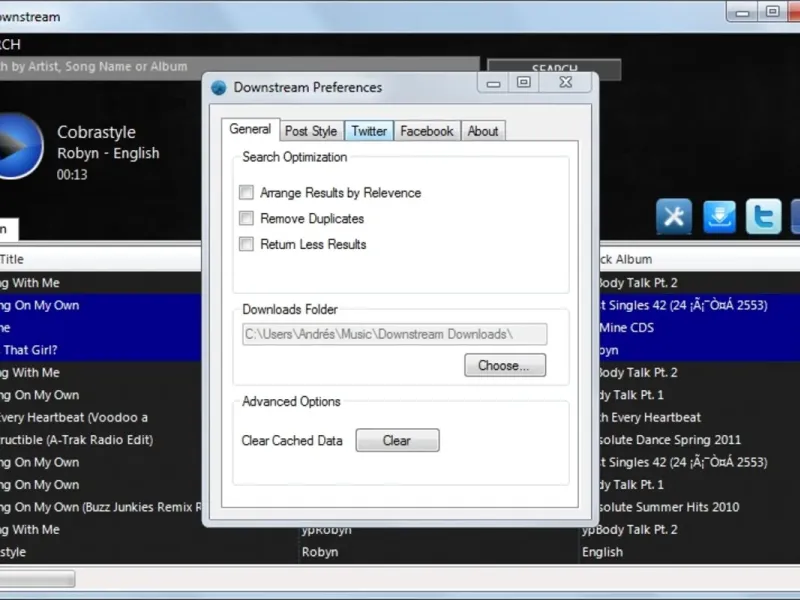Click the 'Every Heartbeat' album cell
Screen dimensions: 800x600
649,417
